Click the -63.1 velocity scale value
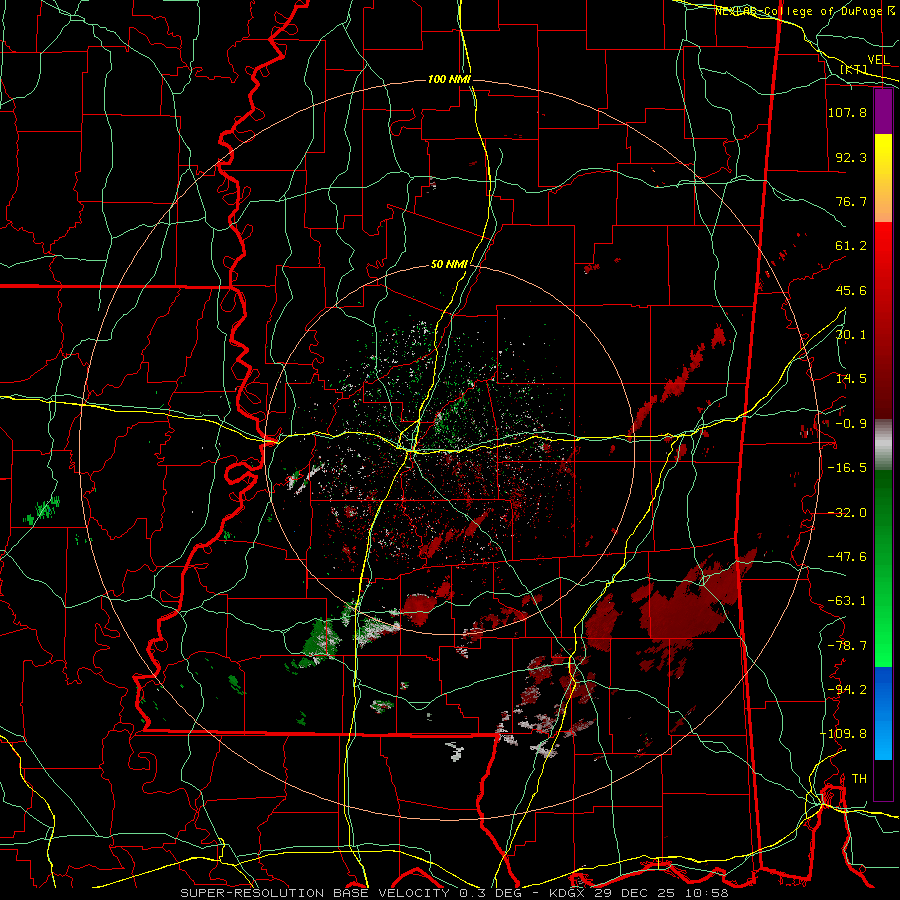This screenshot has width=900, height=900. coord(847,601)
